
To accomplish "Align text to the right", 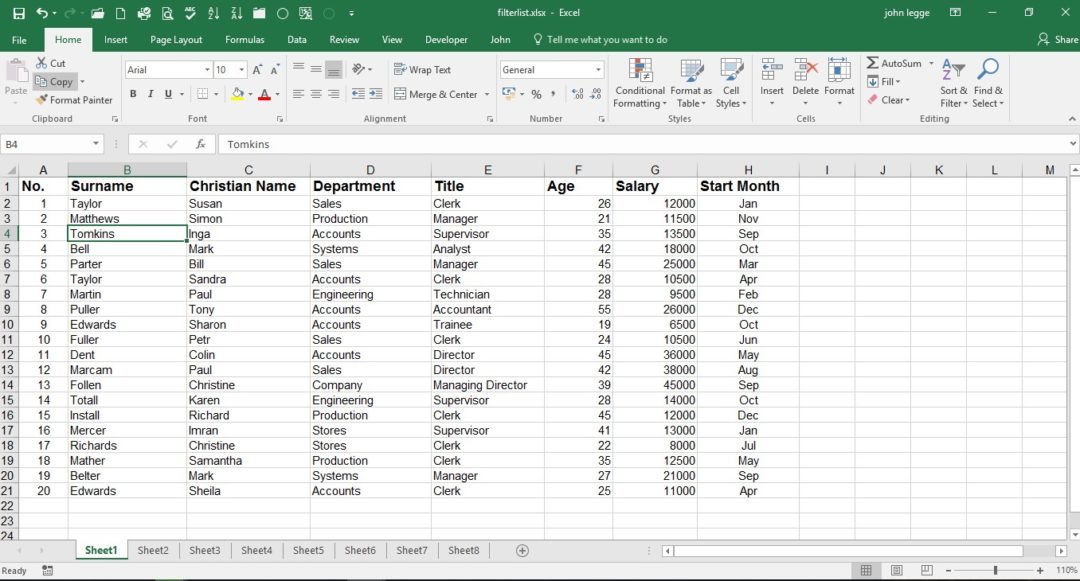I will coord(333,94).
